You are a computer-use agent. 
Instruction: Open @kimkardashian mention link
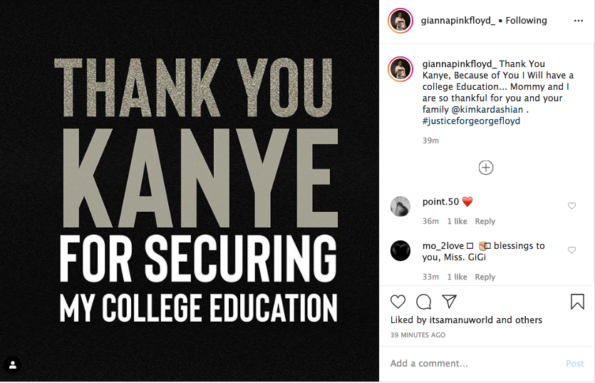pos(487,109)
